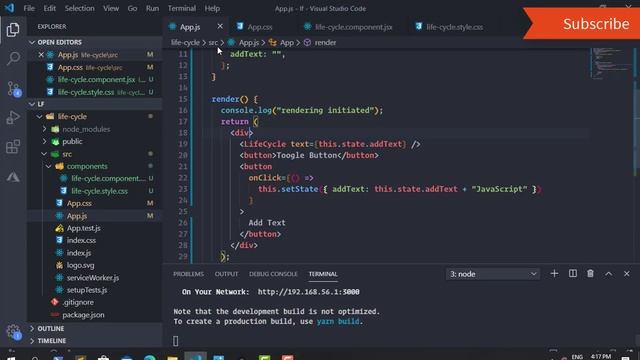Viewport: 640px width, 360px height.
Task: Open the Search view in activity bar
Action: click(13, 59)
